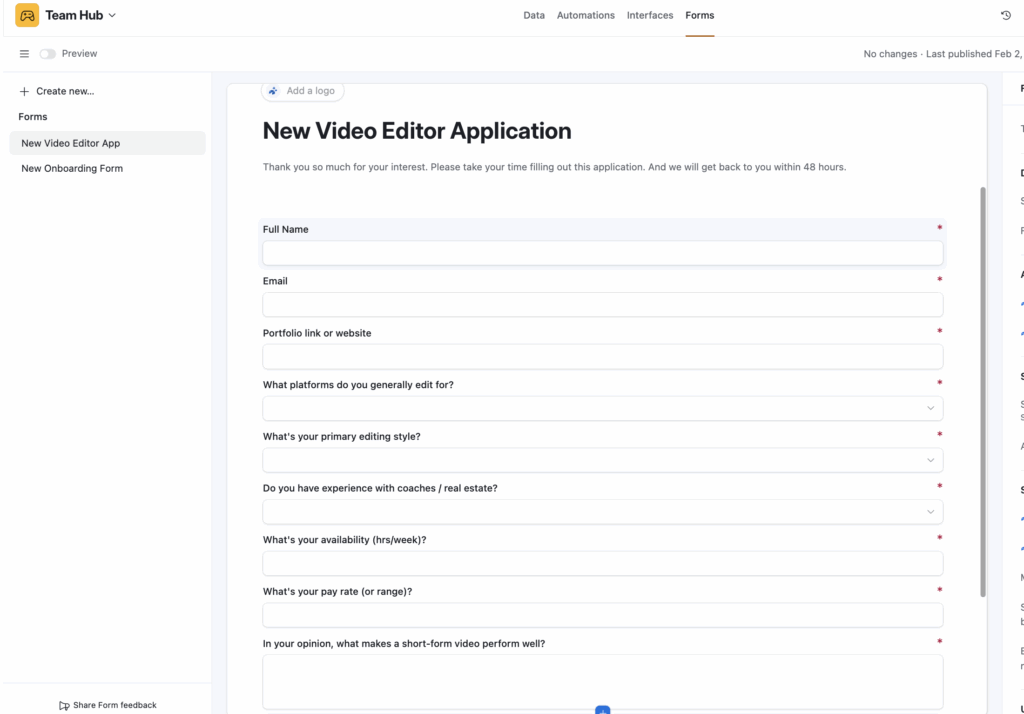Screen dimensions: 1024x714
Task: Click the Team Hub game controller icon
Action: click(27, 15)
